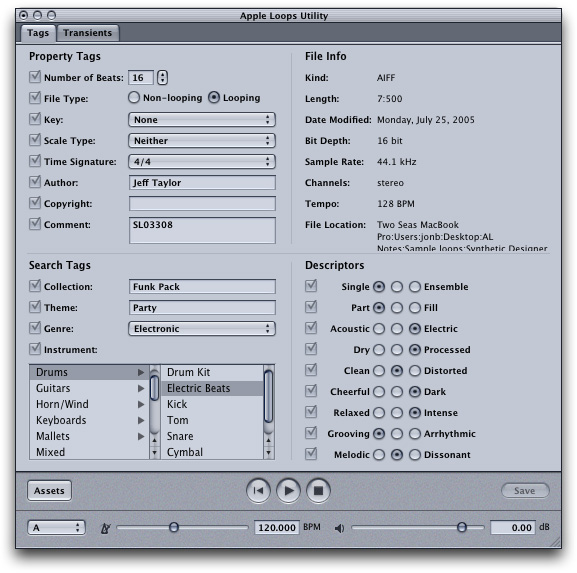The width and height of the screenshot is (577, 573).
Task: Select the Looping radio button
Action: coord(214,98)
